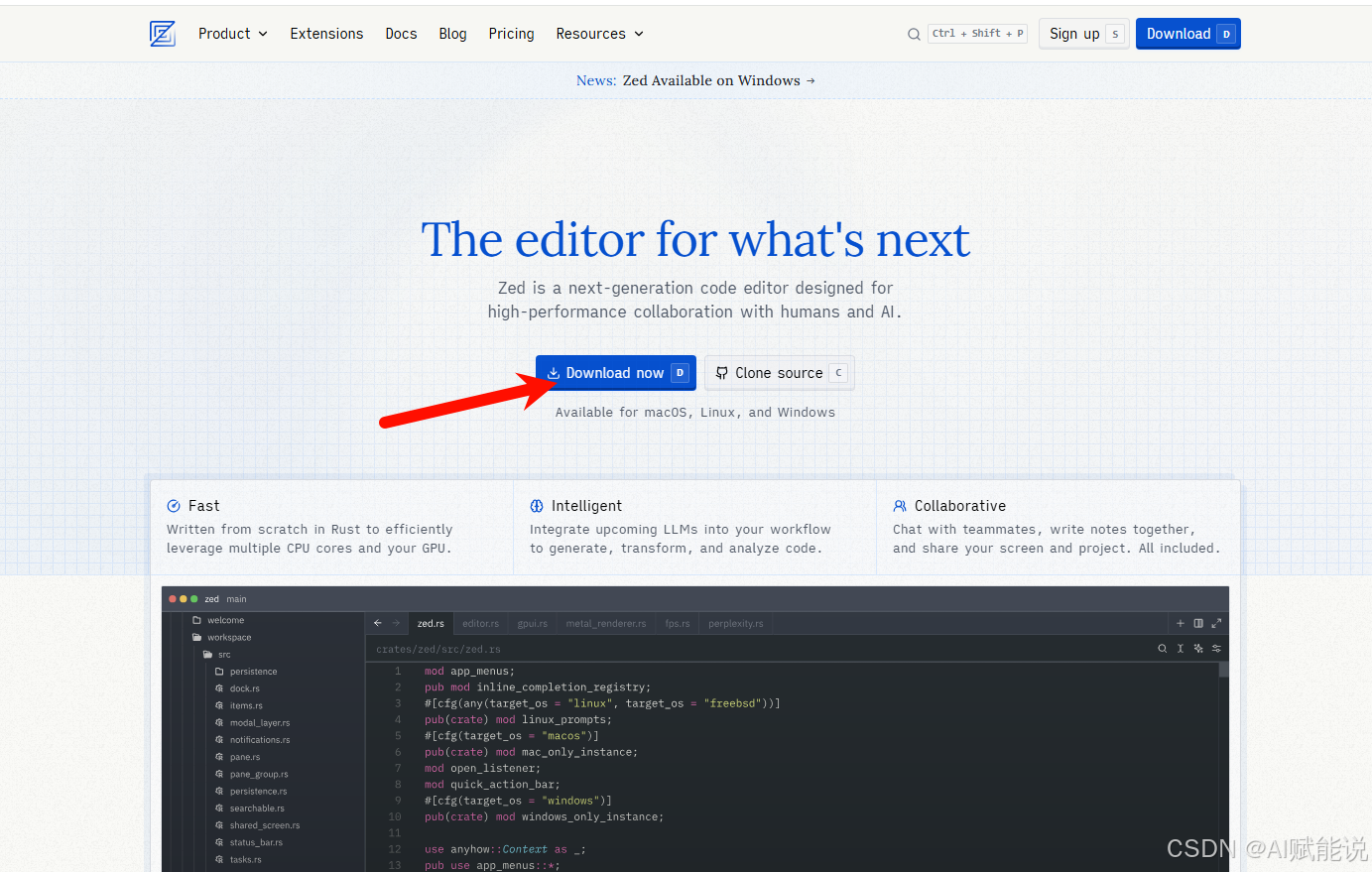This screenshot has height=872, width=1372.
Task: Click 'Available for macOS, Linux, and Windows' text
Action: point(695,413)
